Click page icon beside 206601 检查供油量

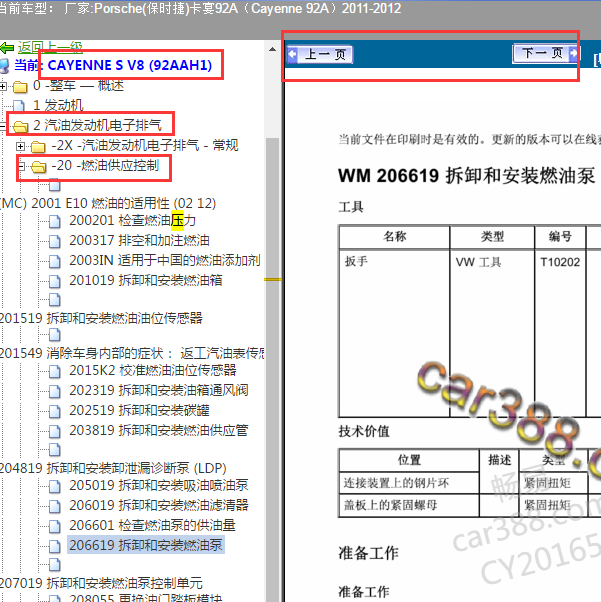(x=55, y=526)
